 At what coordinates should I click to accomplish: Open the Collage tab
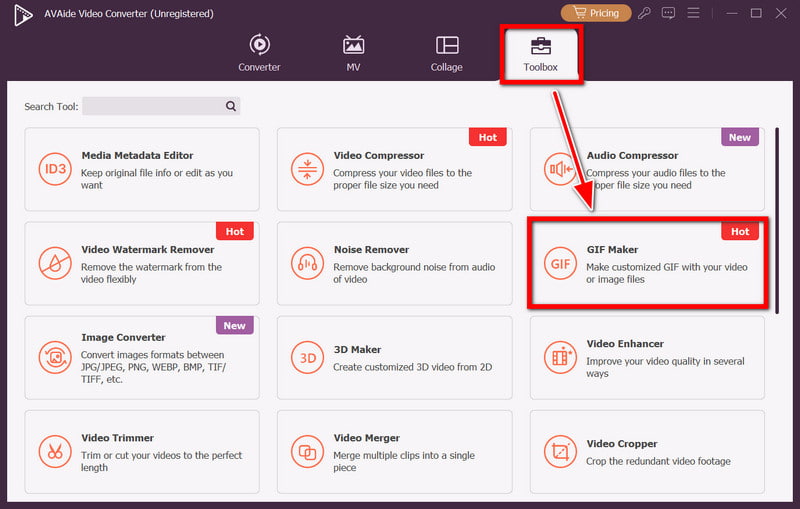click(446, 53)
